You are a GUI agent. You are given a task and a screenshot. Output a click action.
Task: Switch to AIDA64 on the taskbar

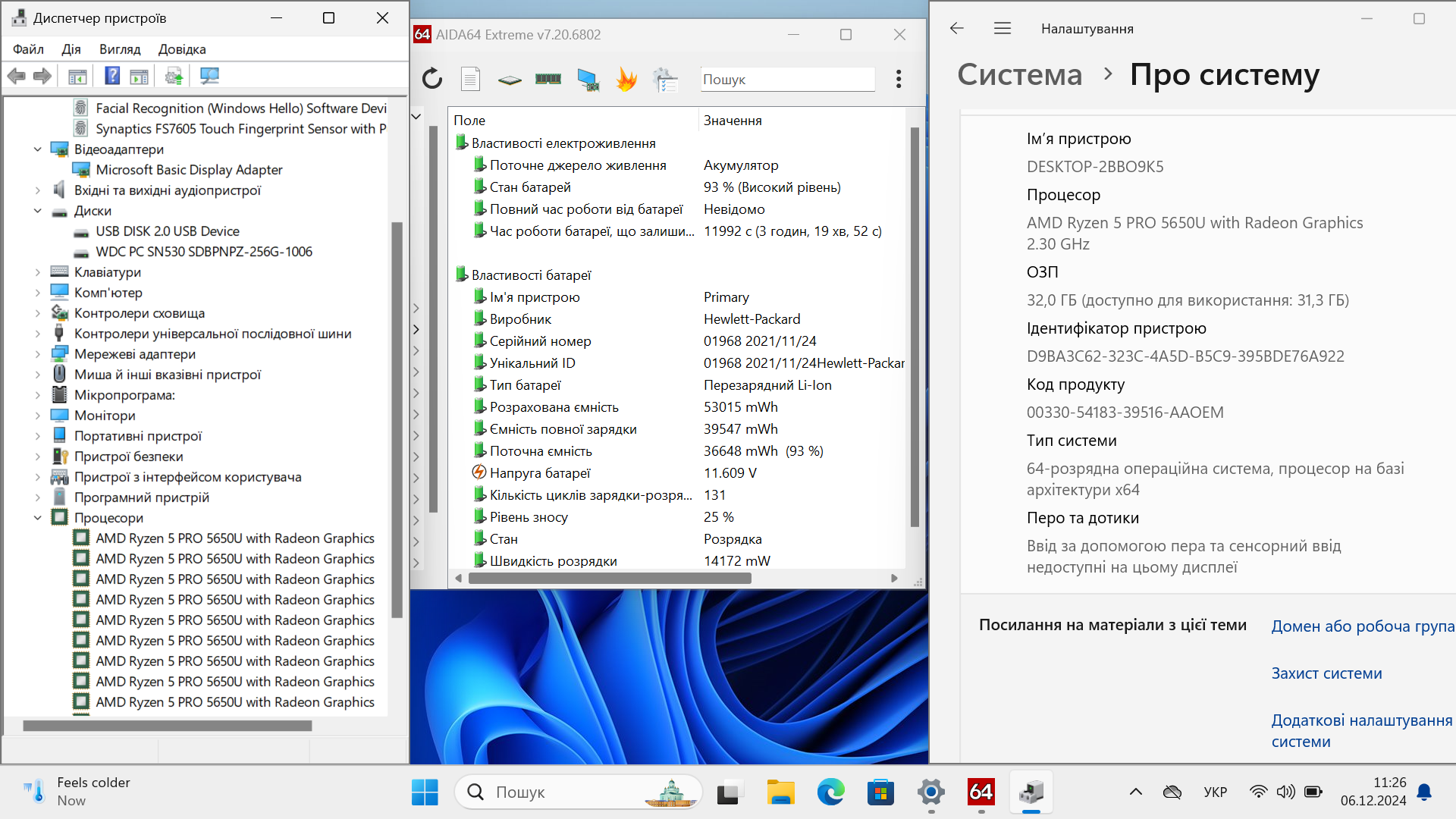tap(981, 792)
